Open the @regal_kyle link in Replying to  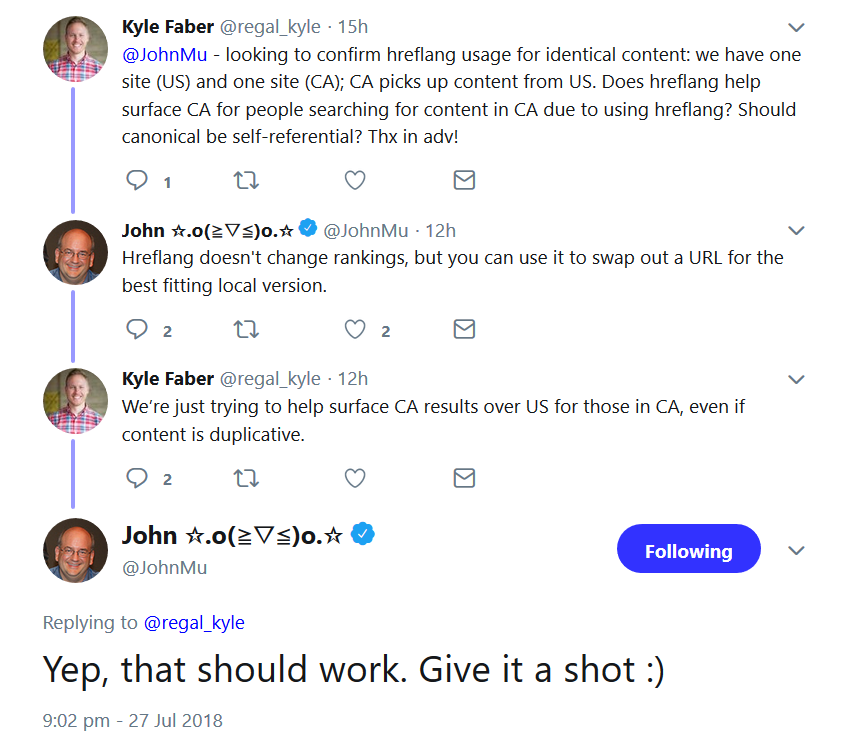tap(194, 622)
